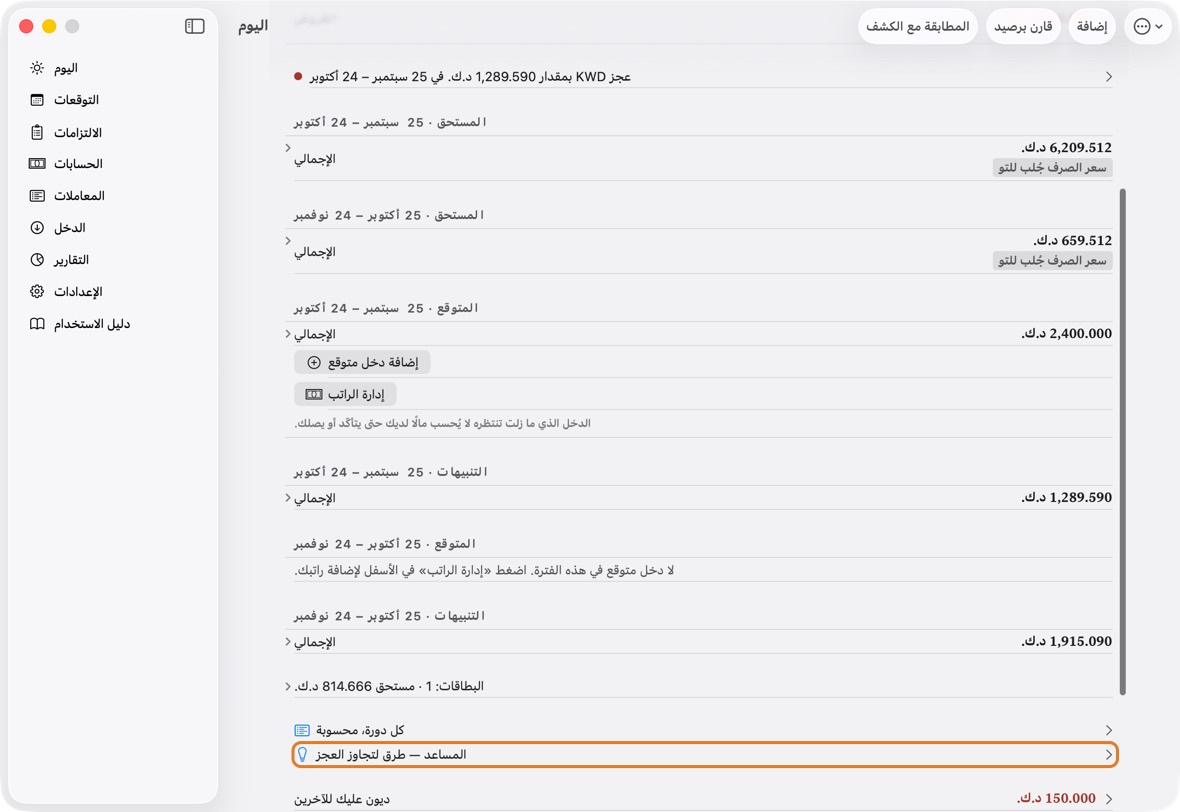
Task: Toggle the sidebar visibility icon
Action: [x=194, y=26]
